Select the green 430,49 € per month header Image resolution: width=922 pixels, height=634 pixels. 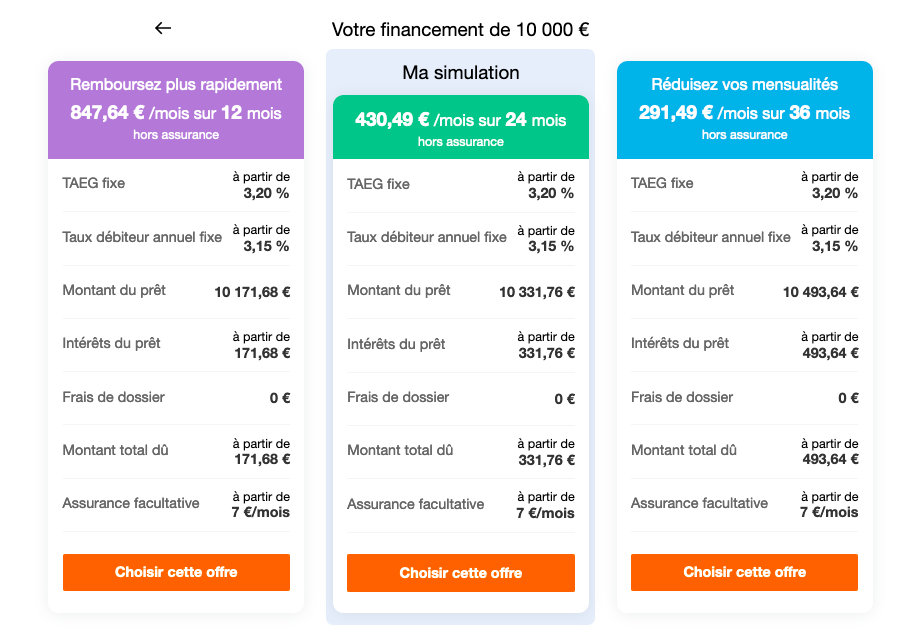point(461,127)
